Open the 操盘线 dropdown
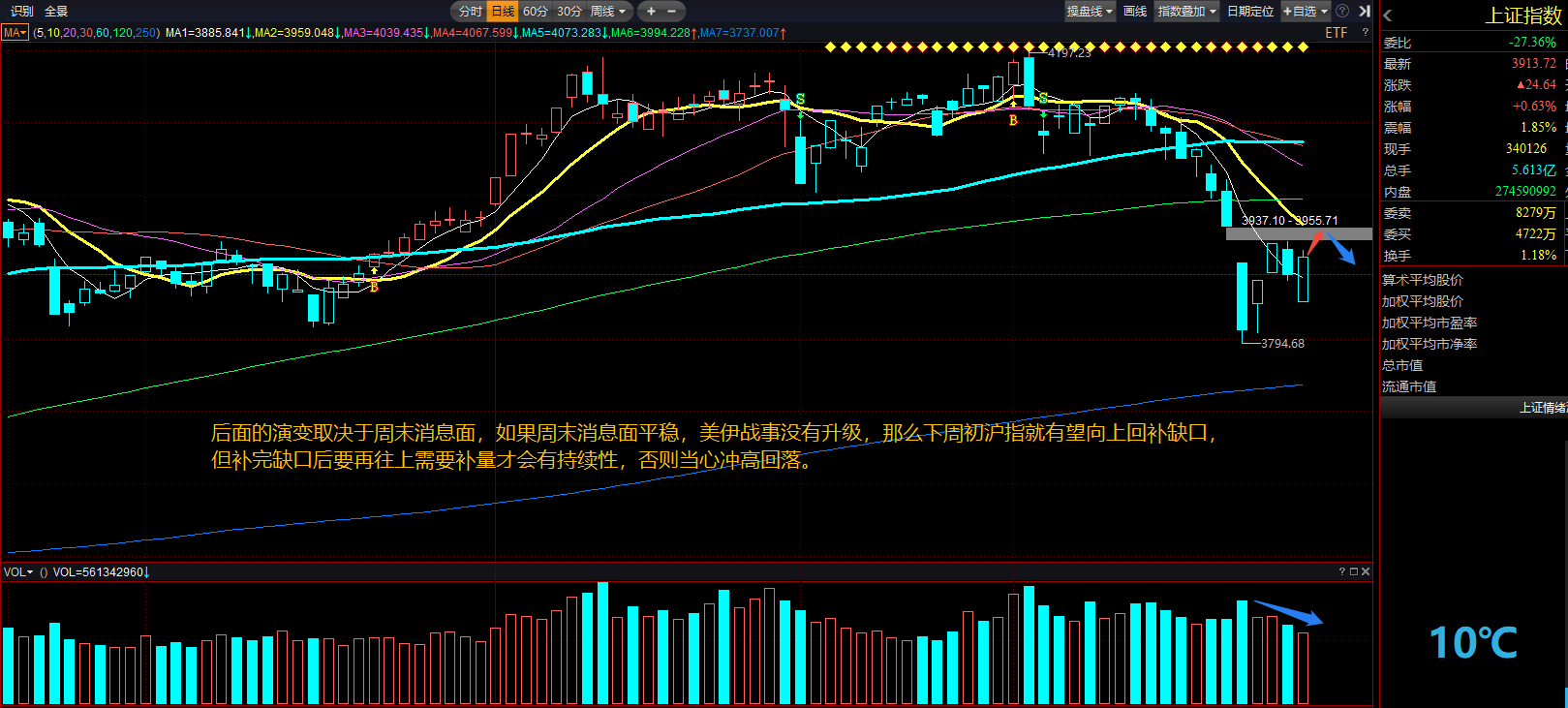The image size is (1568, 708). click(1090, 12)
